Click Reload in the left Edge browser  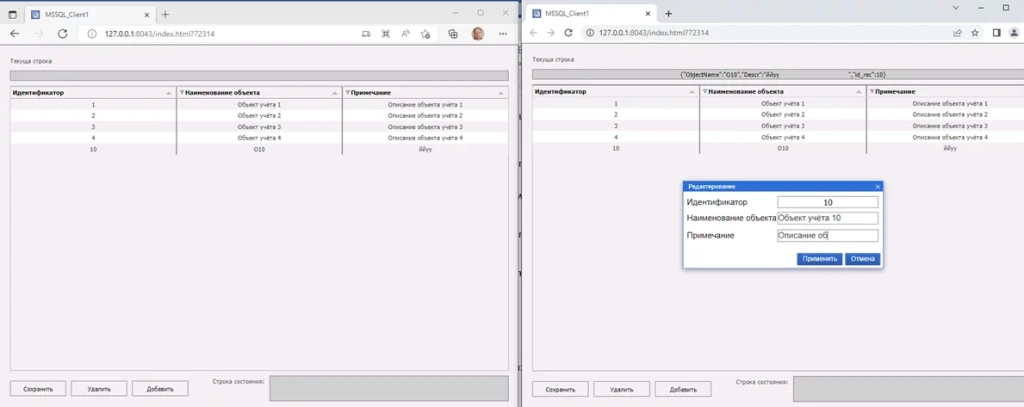point(62,33)
